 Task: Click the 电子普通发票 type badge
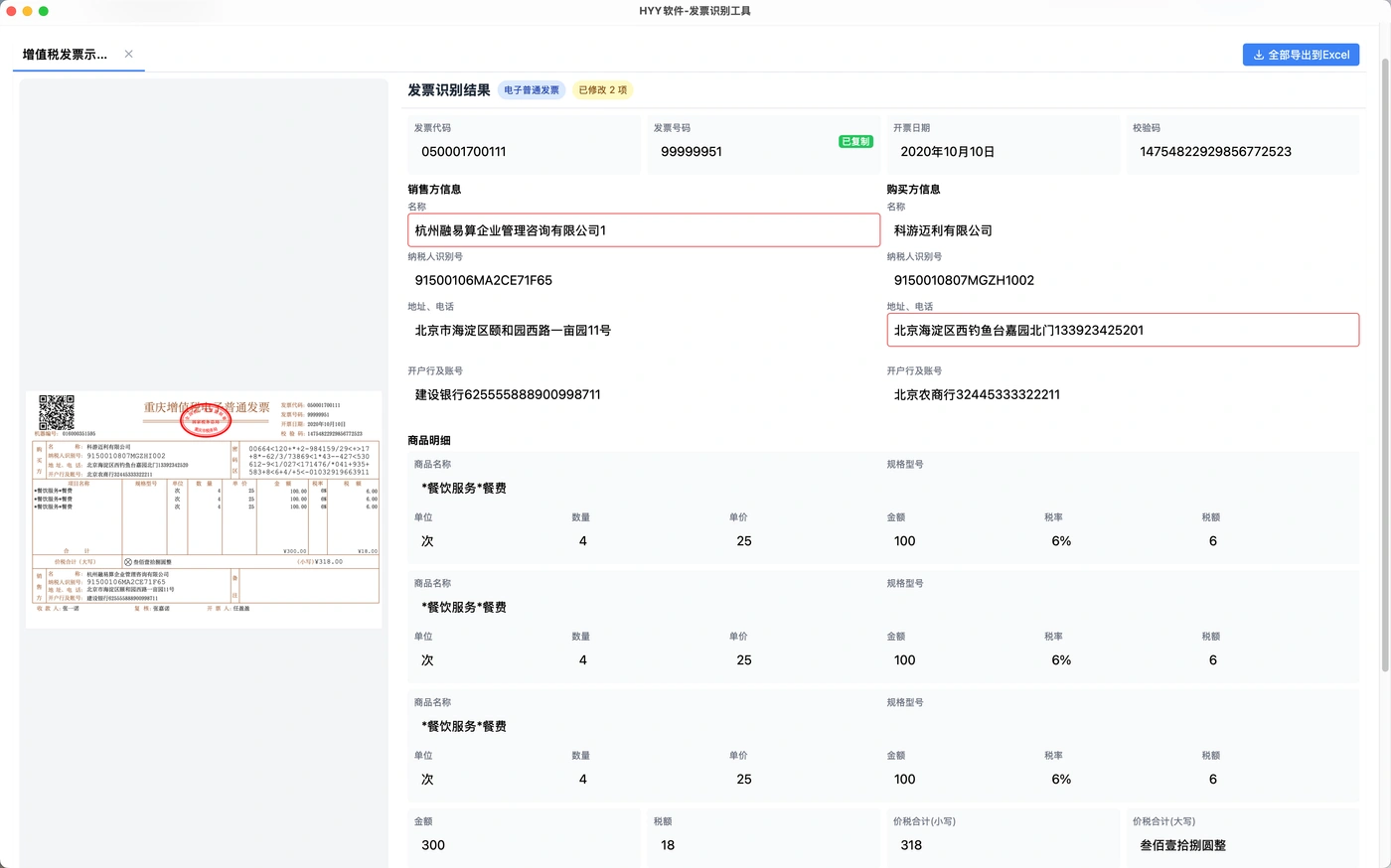click(x=531, y=88)
